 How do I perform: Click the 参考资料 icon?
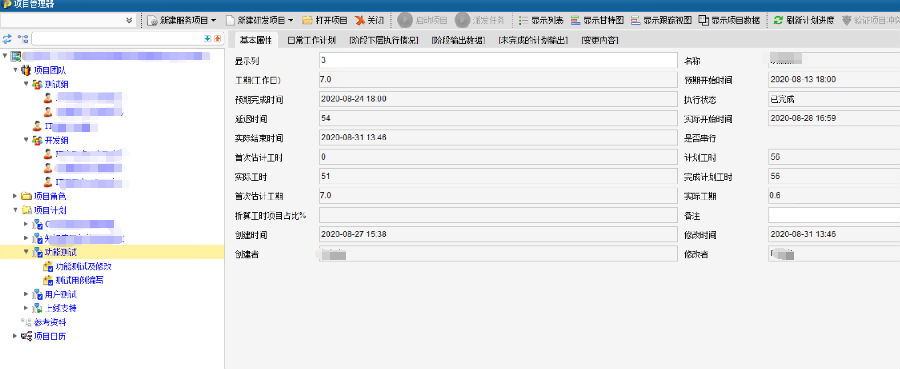(26, 323)
